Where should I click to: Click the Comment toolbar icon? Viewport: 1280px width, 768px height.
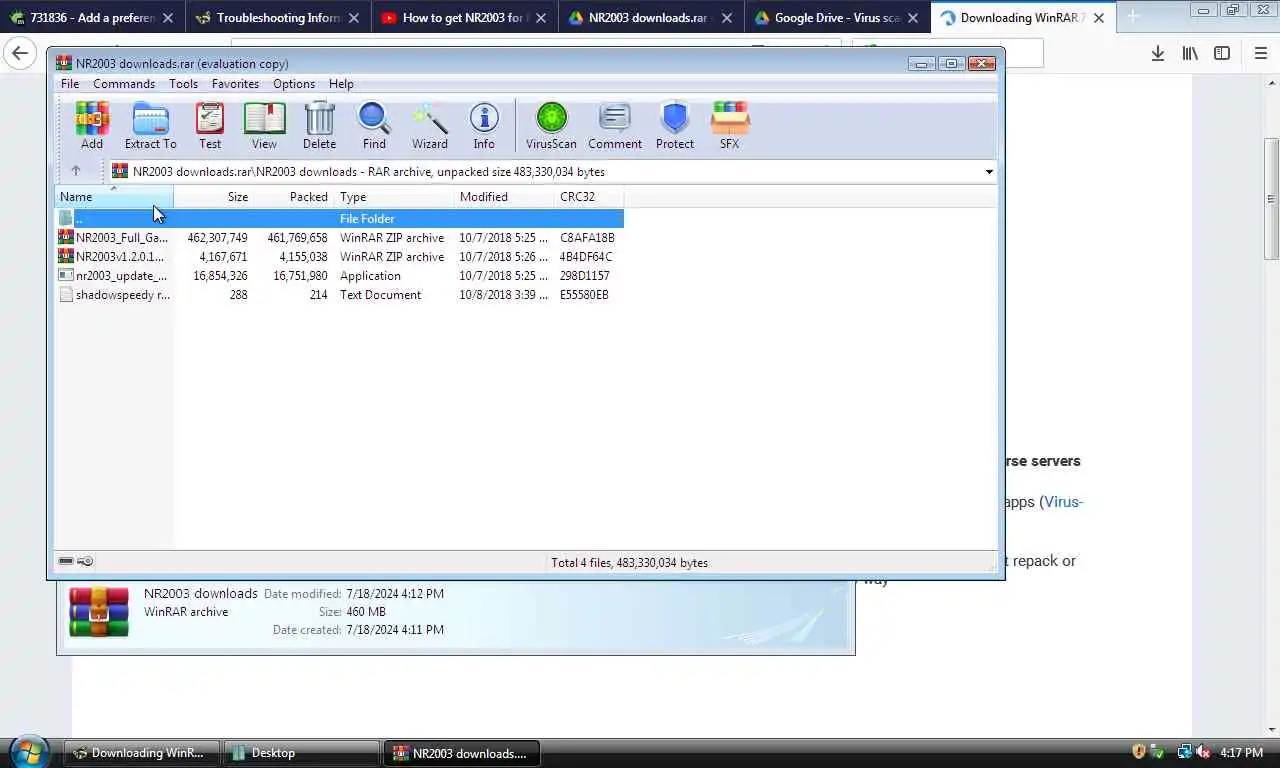[x=615, y=126]
